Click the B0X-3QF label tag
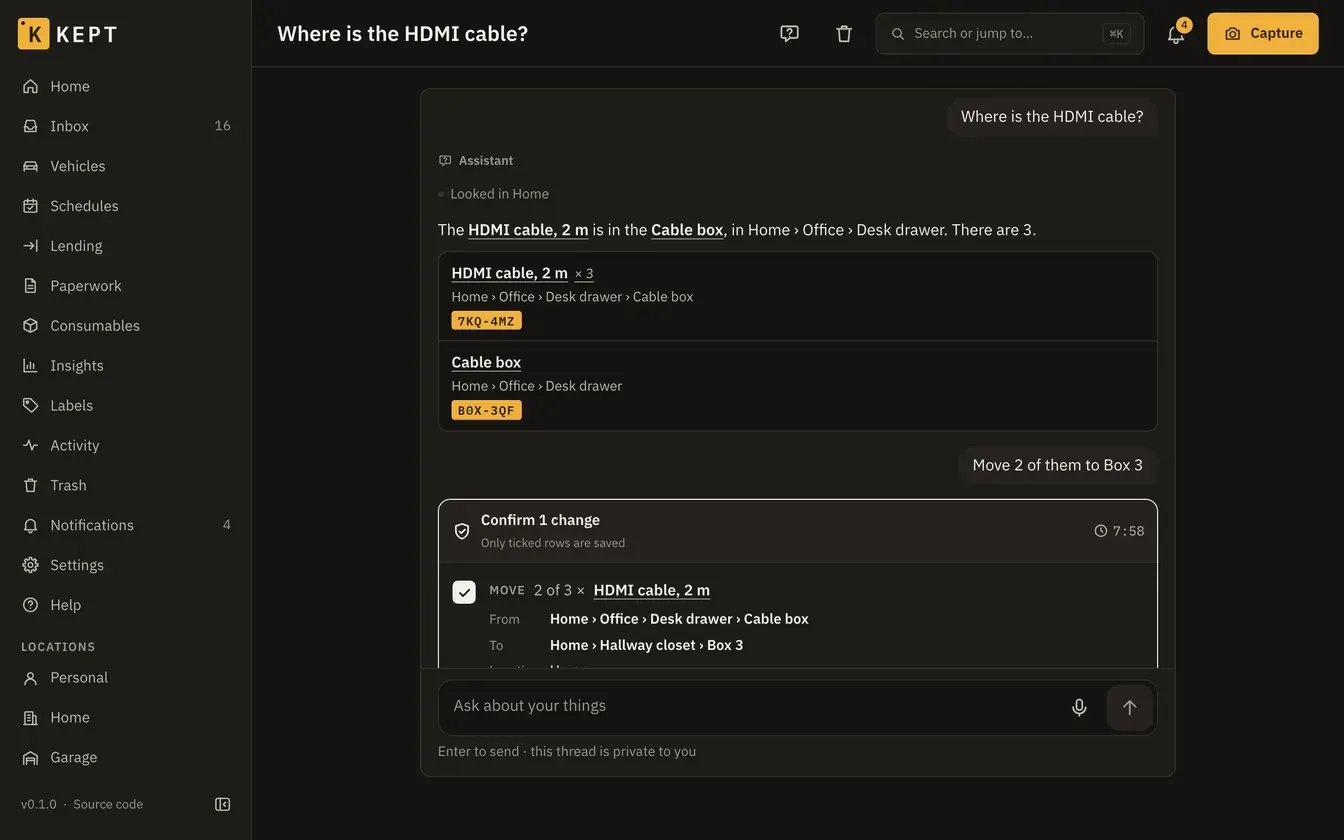The width and height of the screenshot is (1344, 840). point(487,410)
